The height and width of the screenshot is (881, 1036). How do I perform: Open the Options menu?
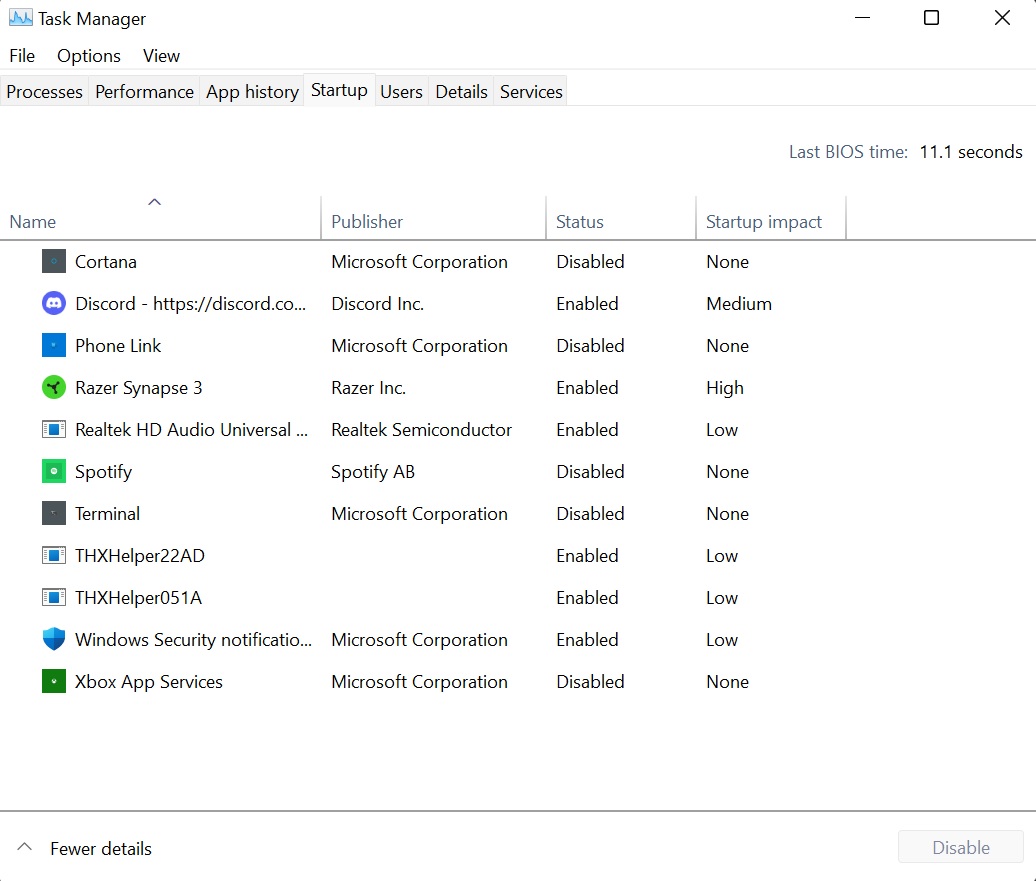pos(89,56)
